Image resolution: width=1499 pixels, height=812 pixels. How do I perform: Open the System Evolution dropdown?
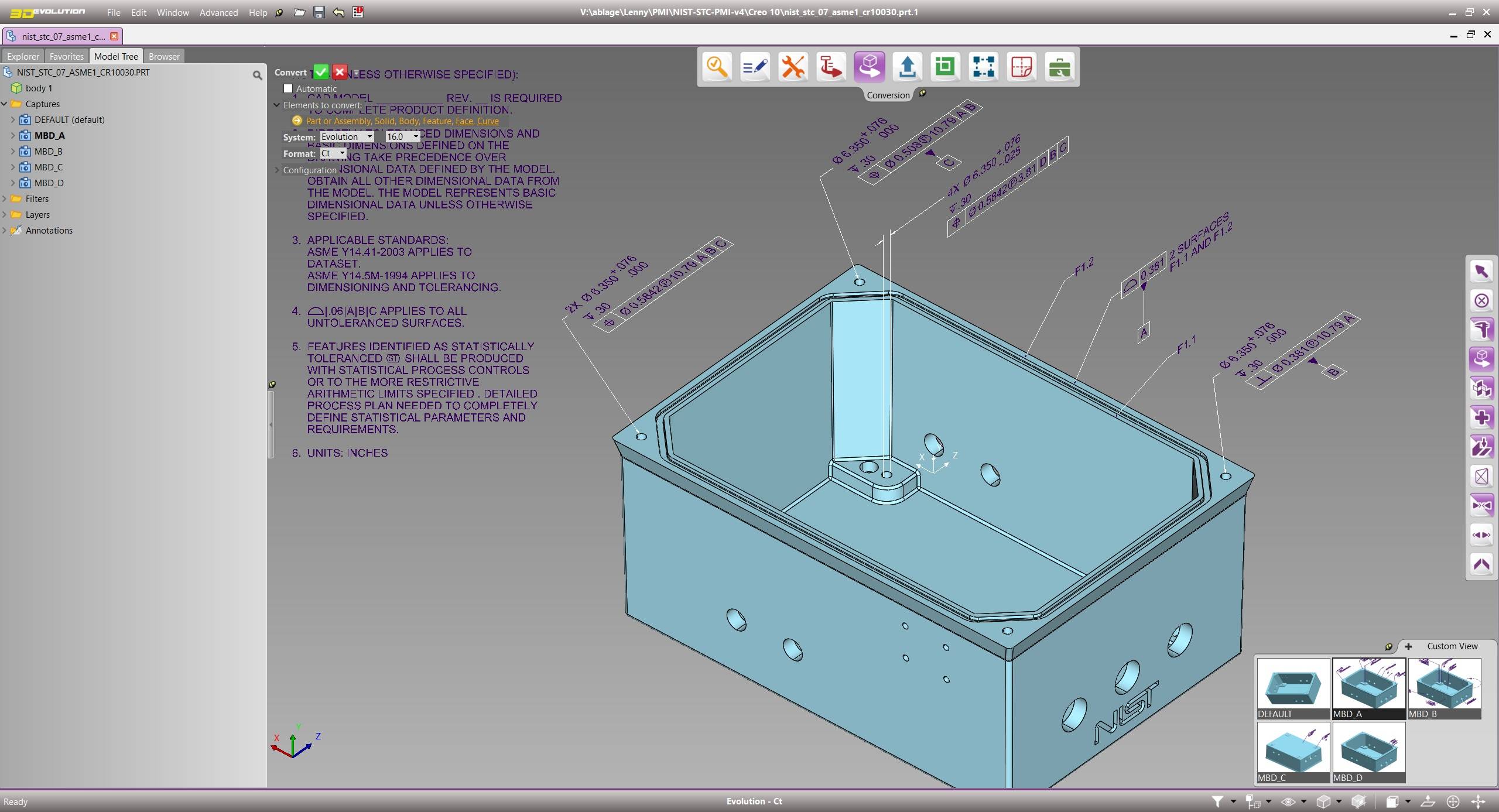click(x=347, y=136)
